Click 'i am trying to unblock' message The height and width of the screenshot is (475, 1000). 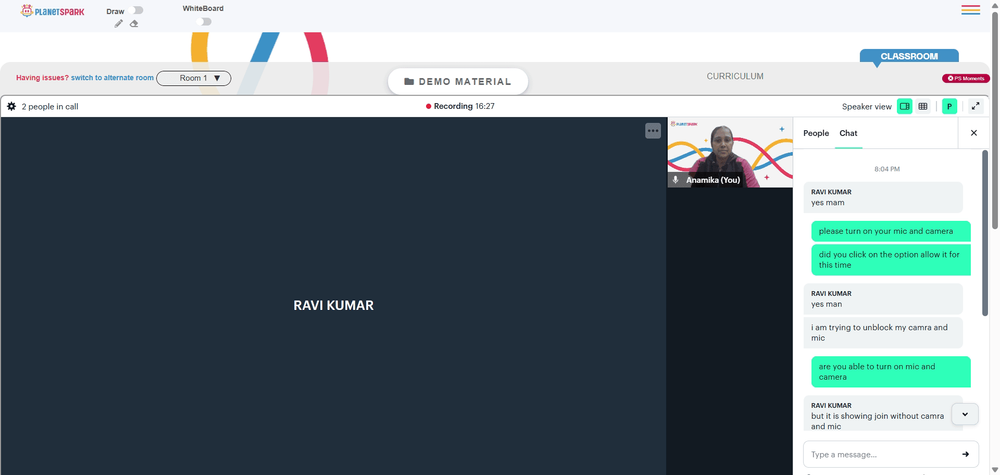883,332
